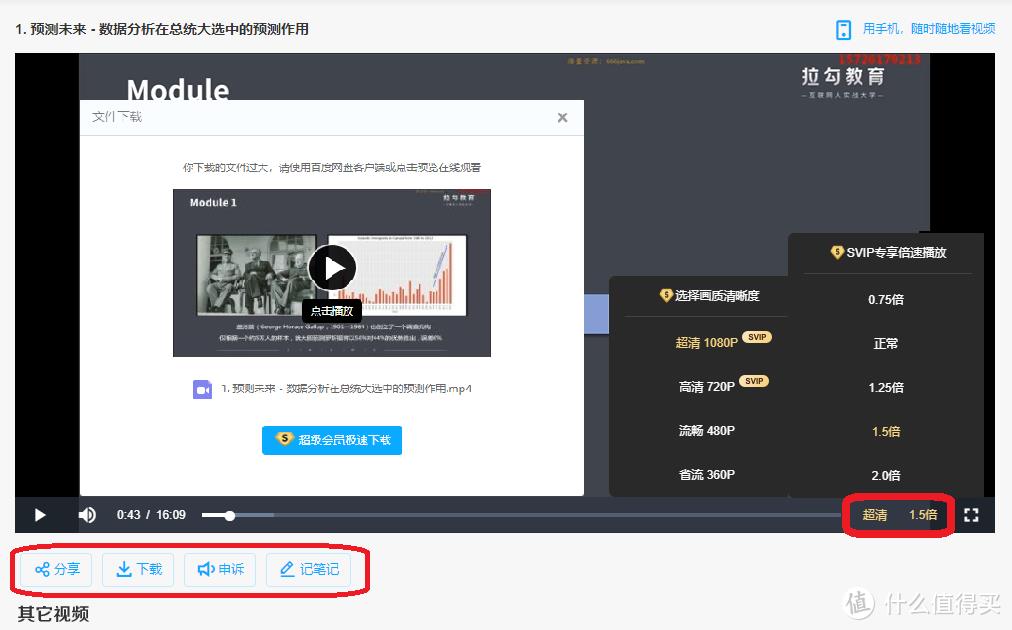Enter fullscreen mode for the video

971,515
